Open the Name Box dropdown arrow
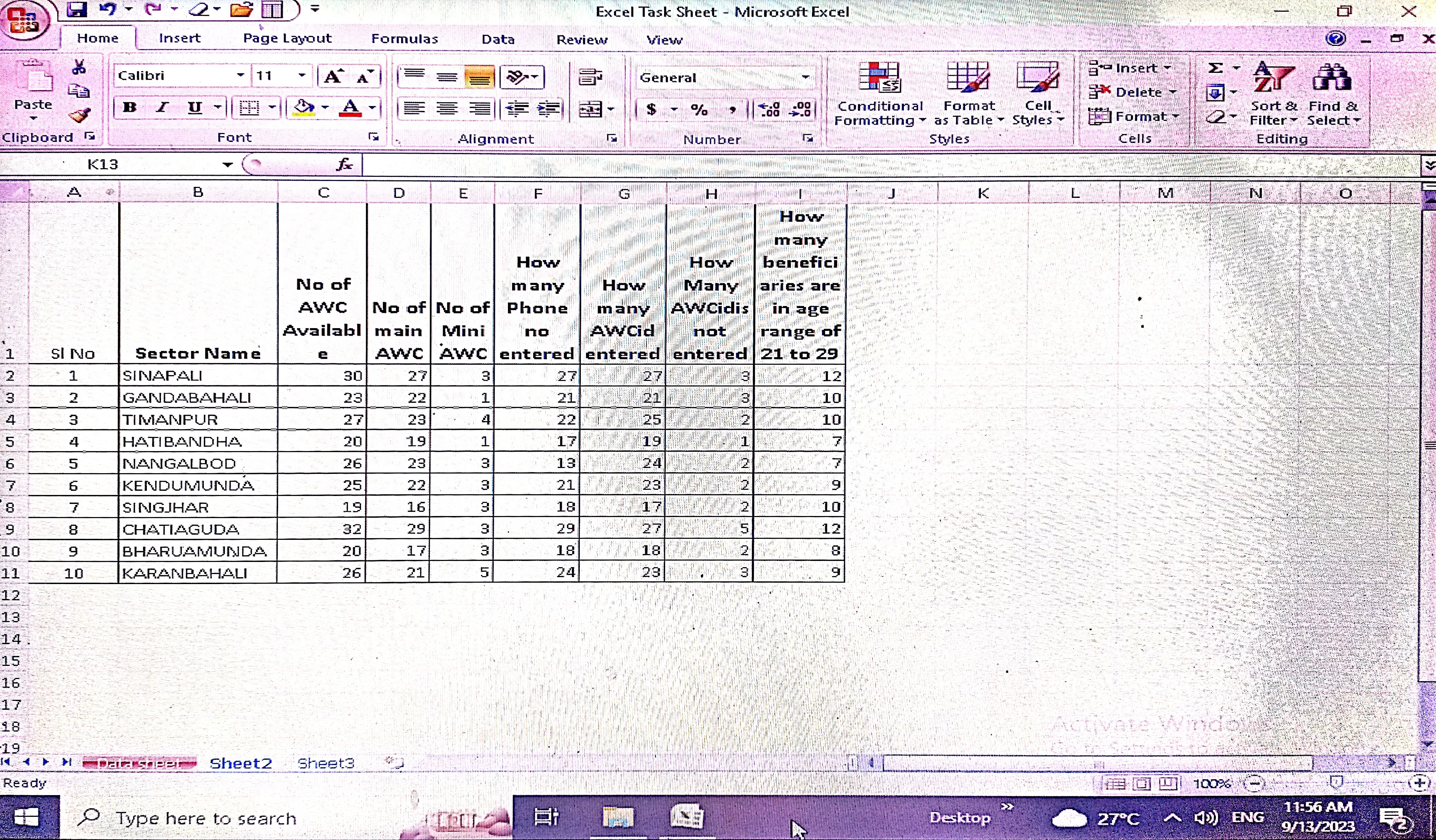The width and height of the screenshot is (1436, 840). click(227, 165)
